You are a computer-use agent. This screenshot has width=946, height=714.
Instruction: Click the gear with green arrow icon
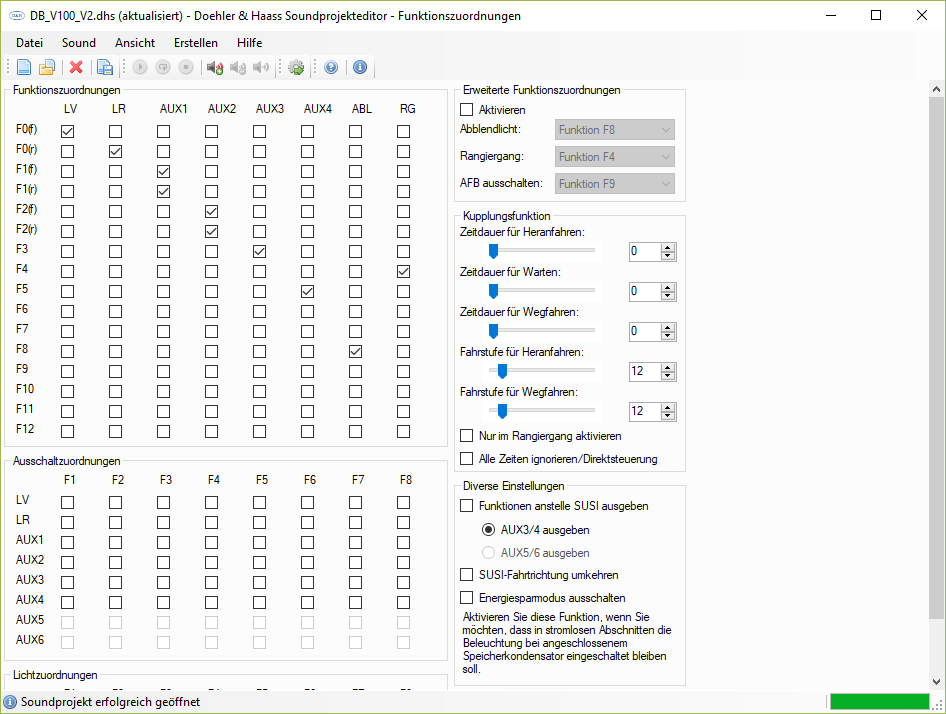[296, 67]
